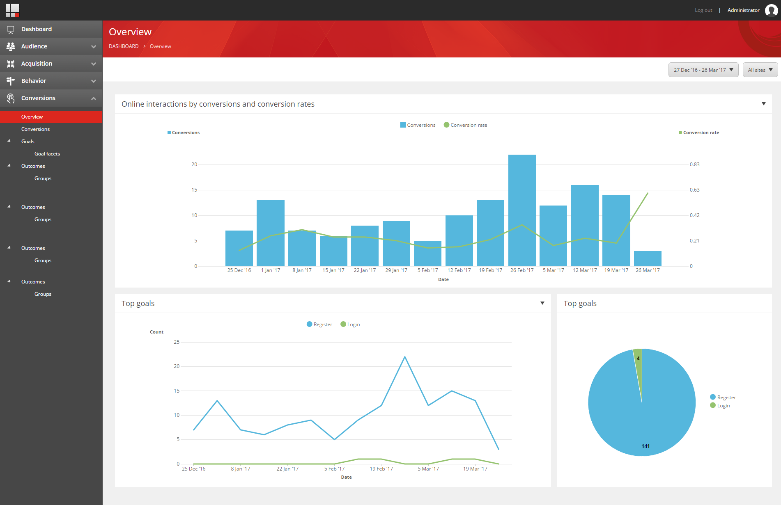Go to the Dashboard menu item
This screenshot has width=781, height=505.
point(36,29)
